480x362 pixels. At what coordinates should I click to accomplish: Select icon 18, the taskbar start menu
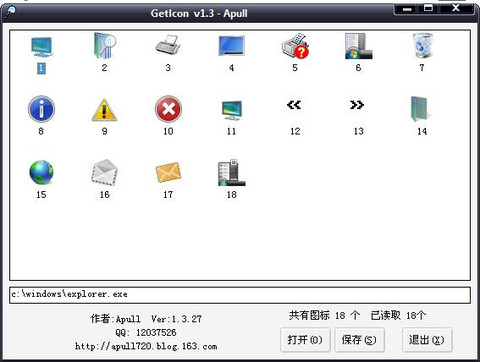click(x=231, y=172)
